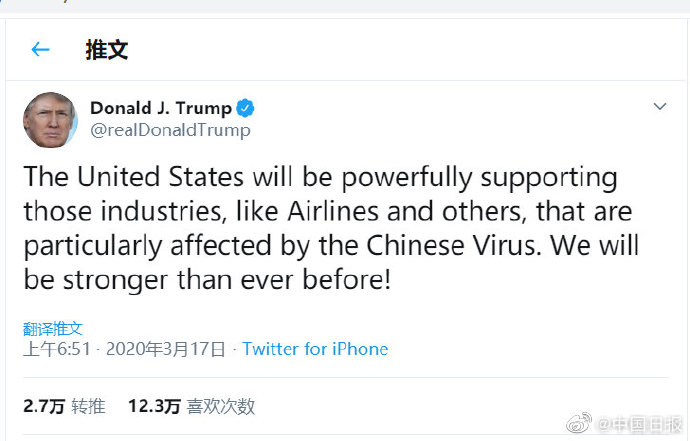Click the Weibo logo watermark
The width and height of the screenshot is (690, 441).
[579, 423]
